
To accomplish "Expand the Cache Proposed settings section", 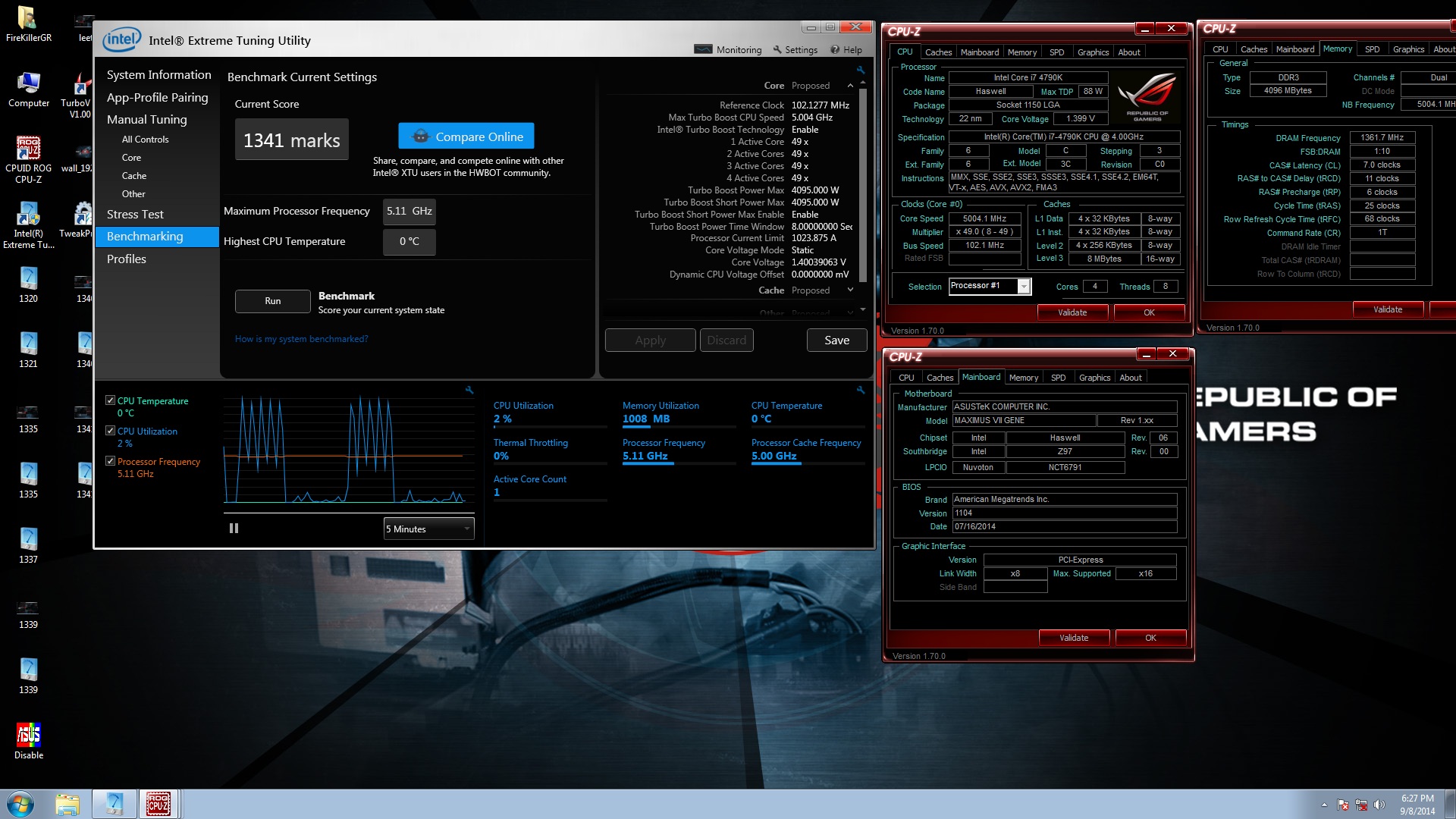I will click(x=850, y=290).
